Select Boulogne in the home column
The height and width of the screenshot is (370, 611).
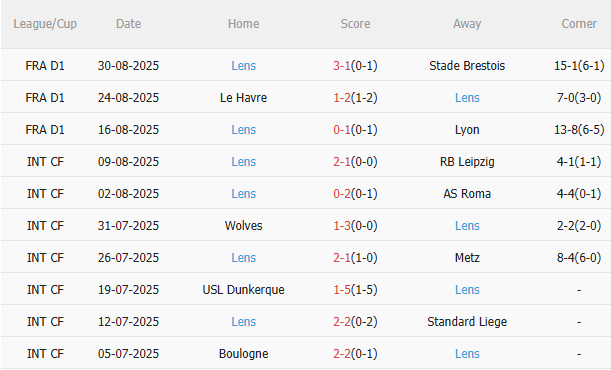point(244,354)
